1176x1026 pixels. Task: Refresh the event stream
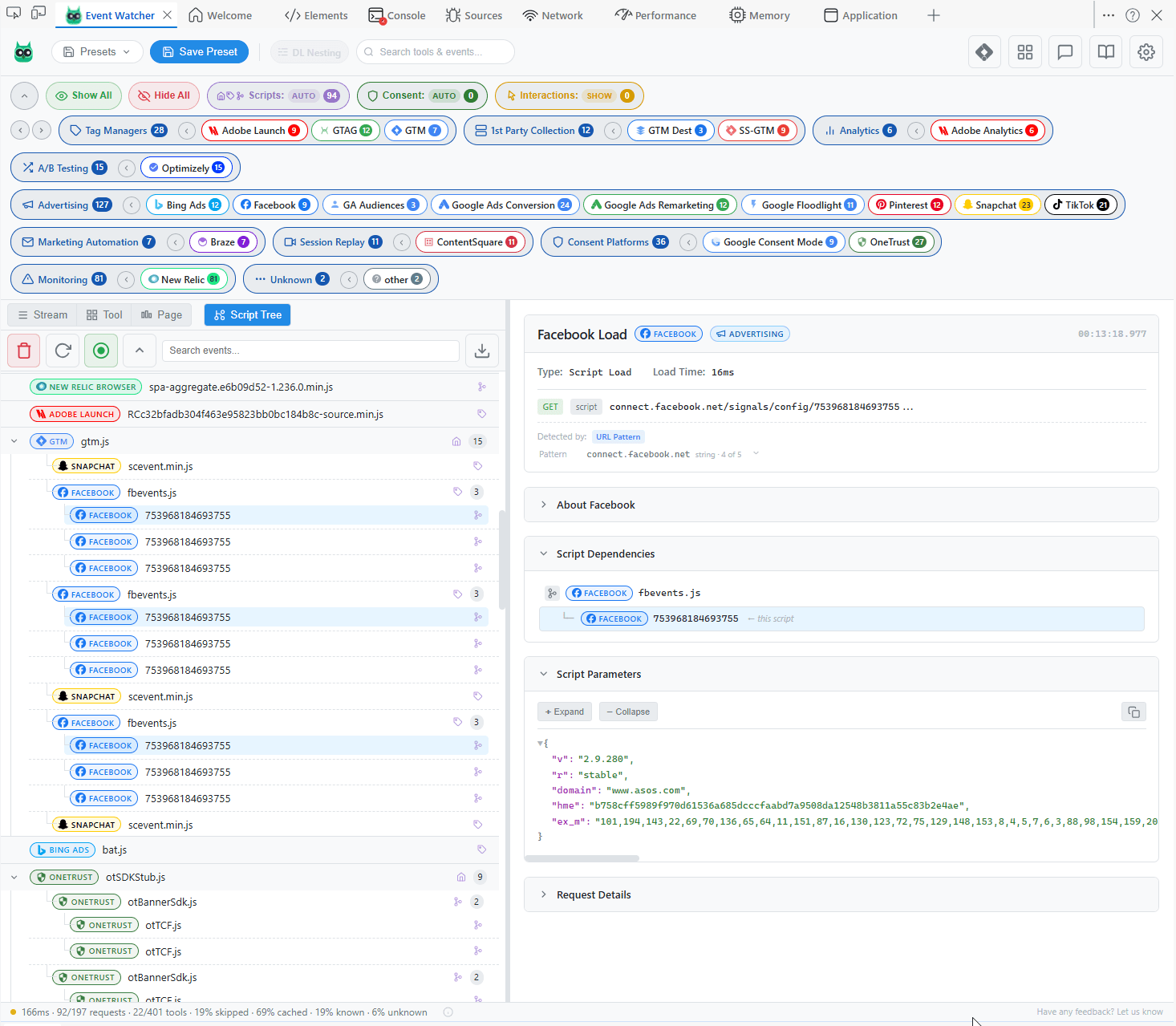[x=62, y=351]
